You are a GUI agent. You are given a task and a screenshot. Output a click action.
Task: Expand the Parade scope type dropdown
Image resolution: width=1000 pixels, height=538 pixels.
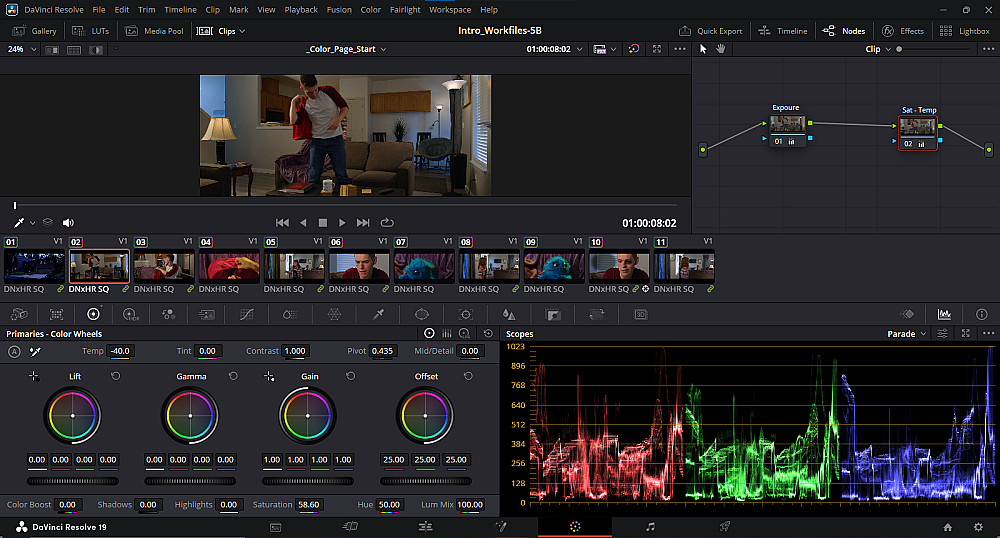(x=906, y=334)
